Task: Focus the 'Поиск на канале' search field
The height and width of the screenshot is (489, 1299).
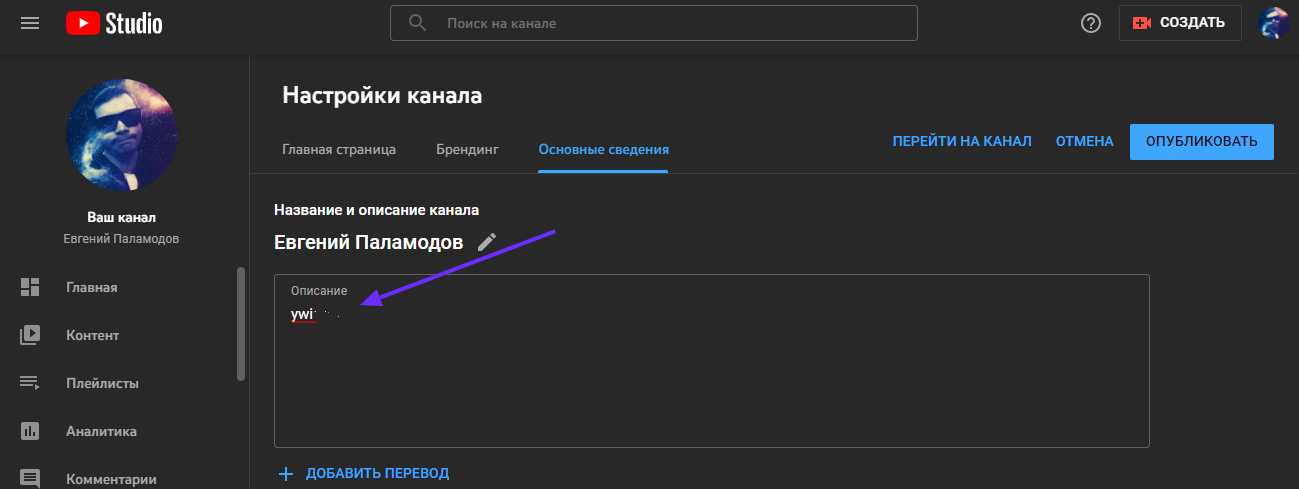Action: [653, 22]
